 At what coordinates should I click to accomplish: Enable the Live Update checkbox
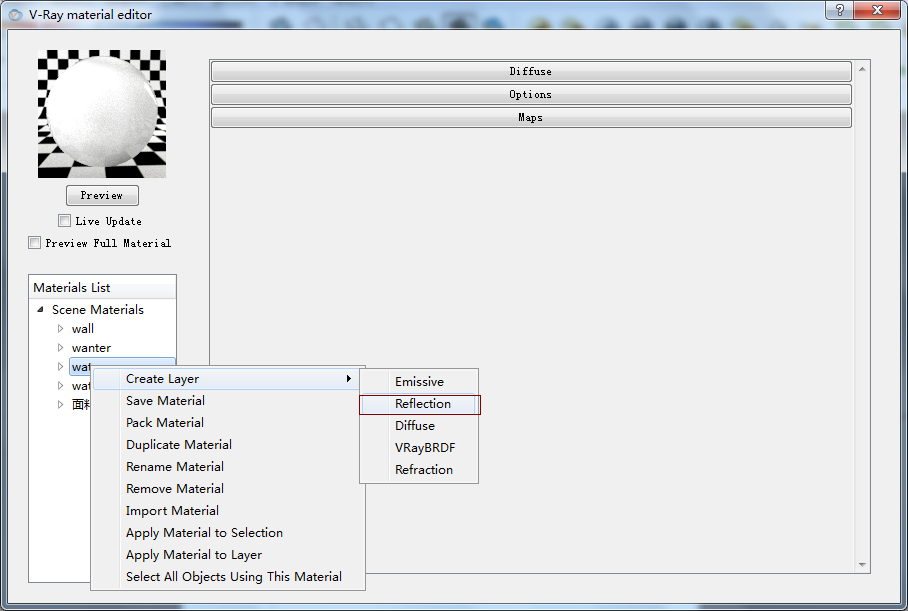(x=65, y=221)
